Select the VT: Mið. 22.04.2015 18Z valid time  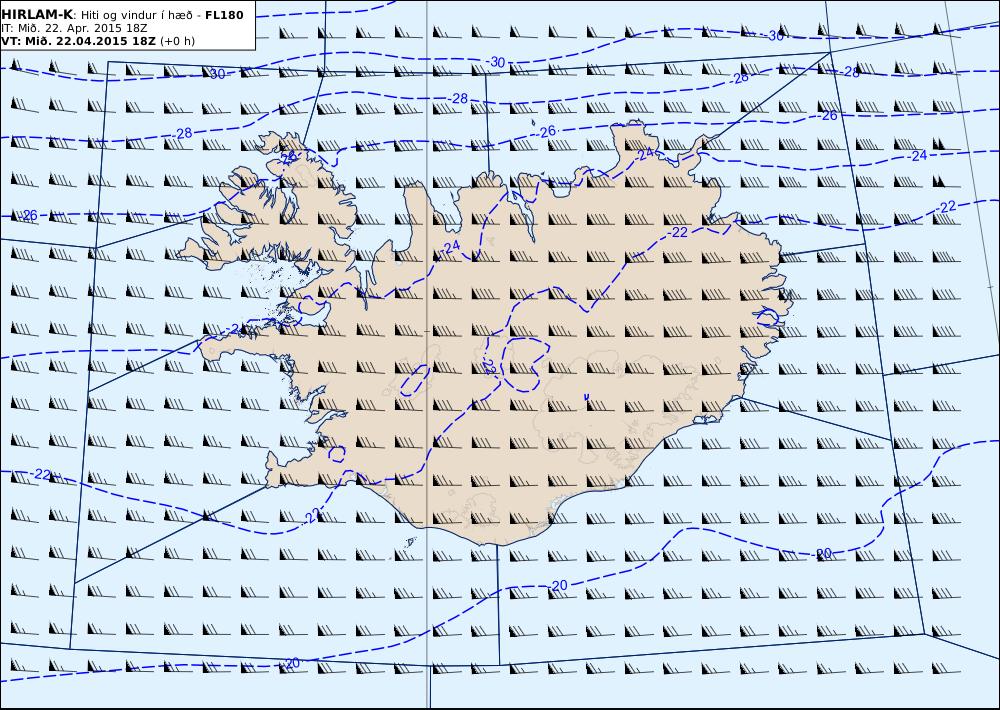tap(78, 41)
